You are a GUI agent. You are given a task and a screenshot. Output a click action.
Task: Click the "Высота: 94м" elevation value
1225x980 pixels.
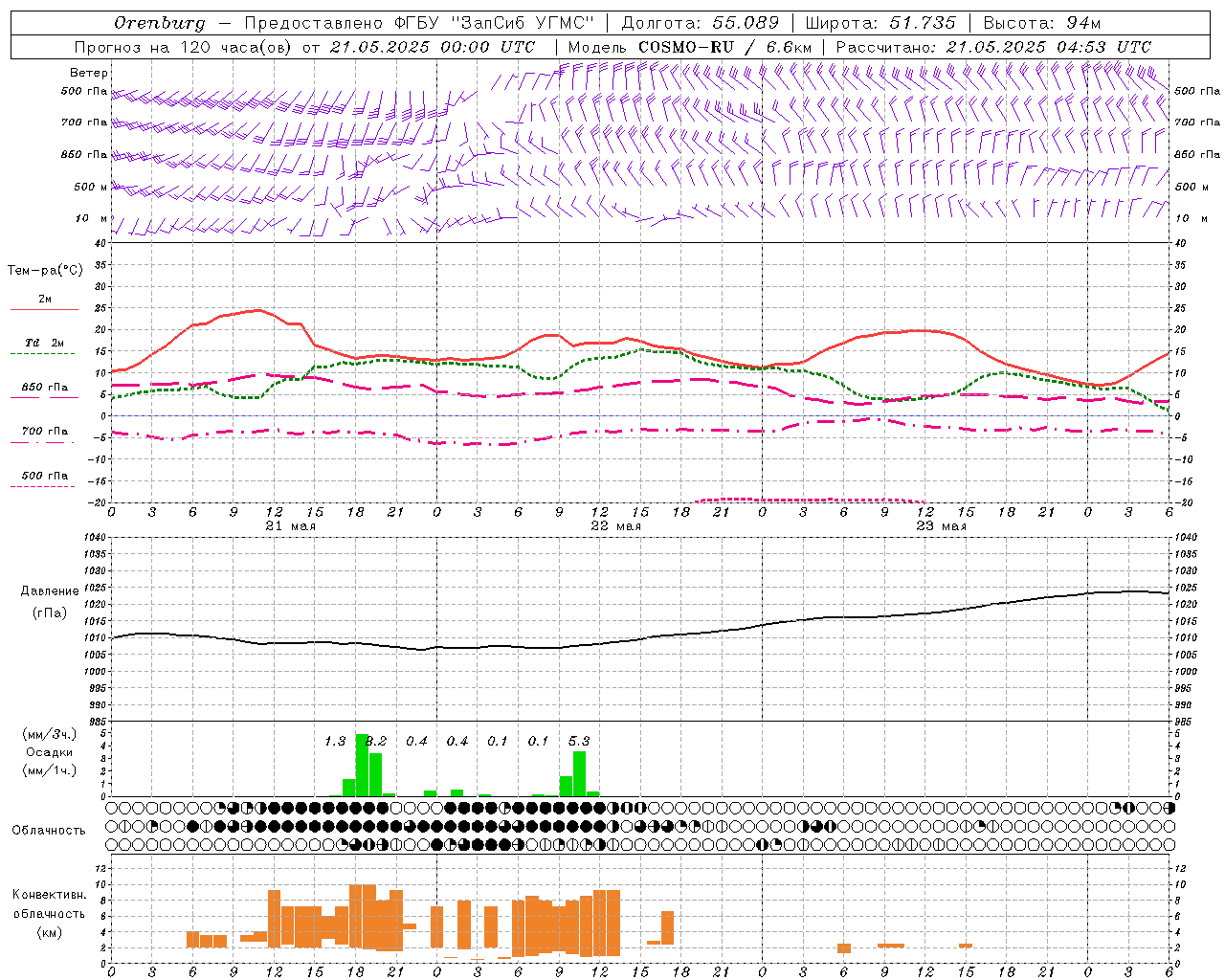[x=1042, y=23]
